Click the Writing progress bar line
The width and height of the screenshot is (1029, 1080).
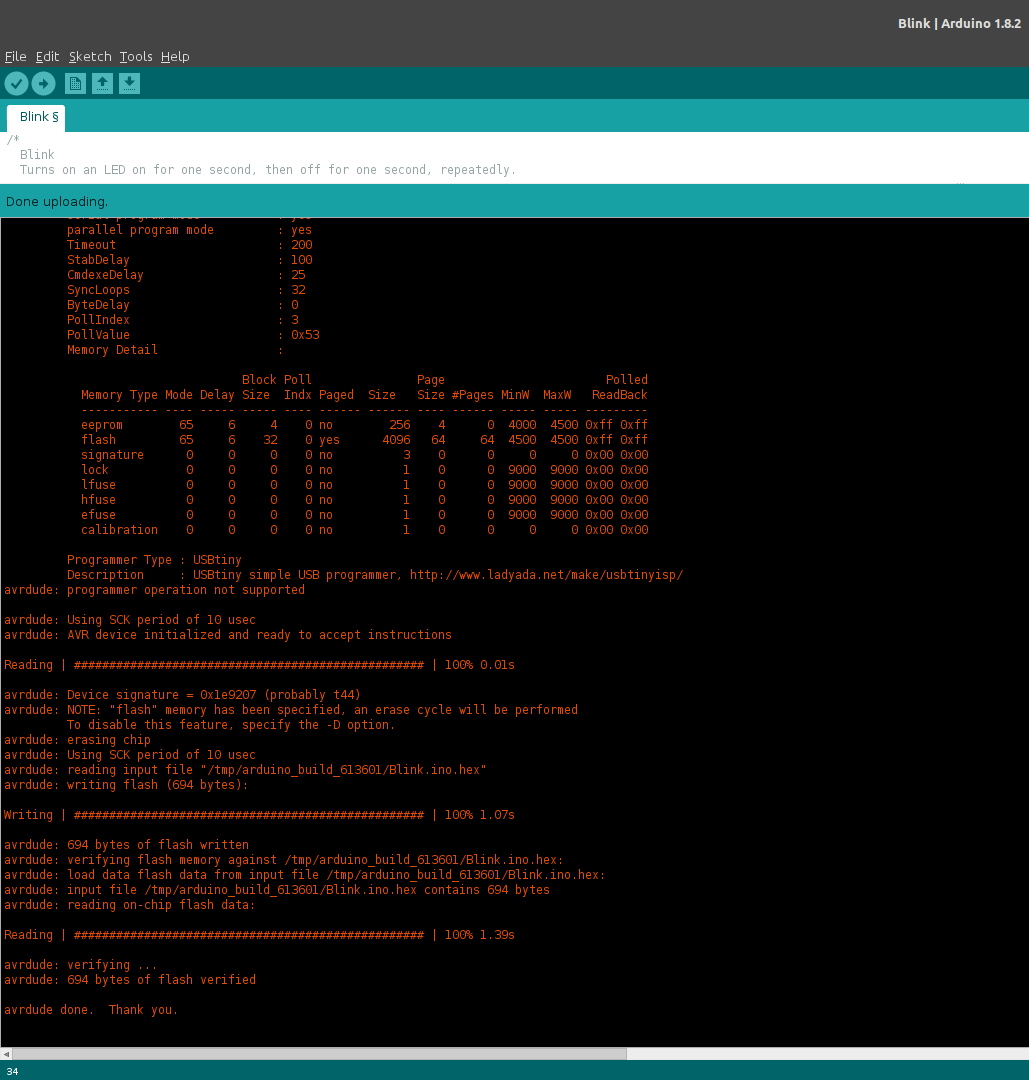[x=259, y=815]
